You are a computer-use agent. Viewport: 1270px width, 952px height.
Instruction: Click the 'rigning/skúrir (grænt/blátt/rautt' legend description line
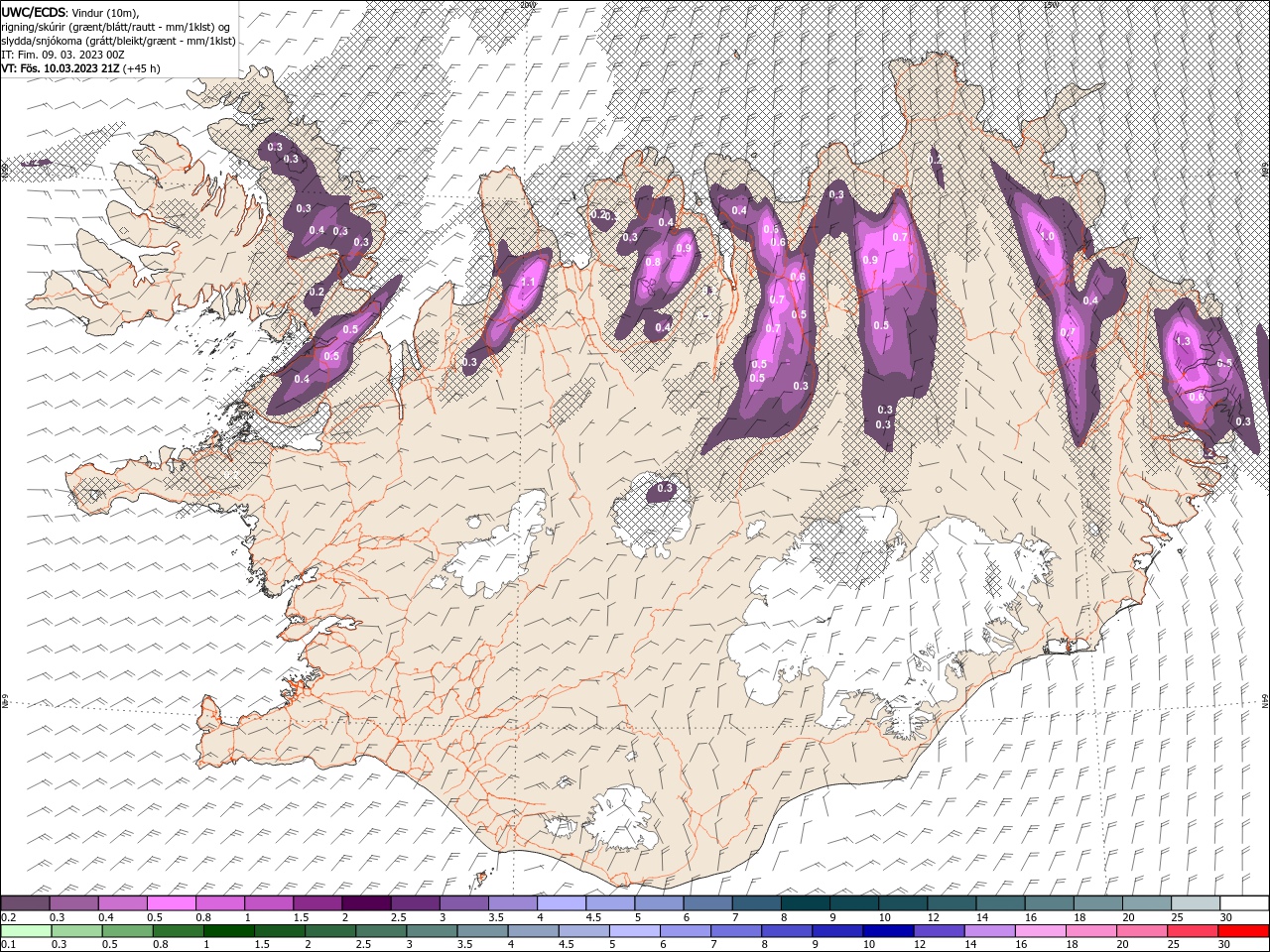point(116,26)
